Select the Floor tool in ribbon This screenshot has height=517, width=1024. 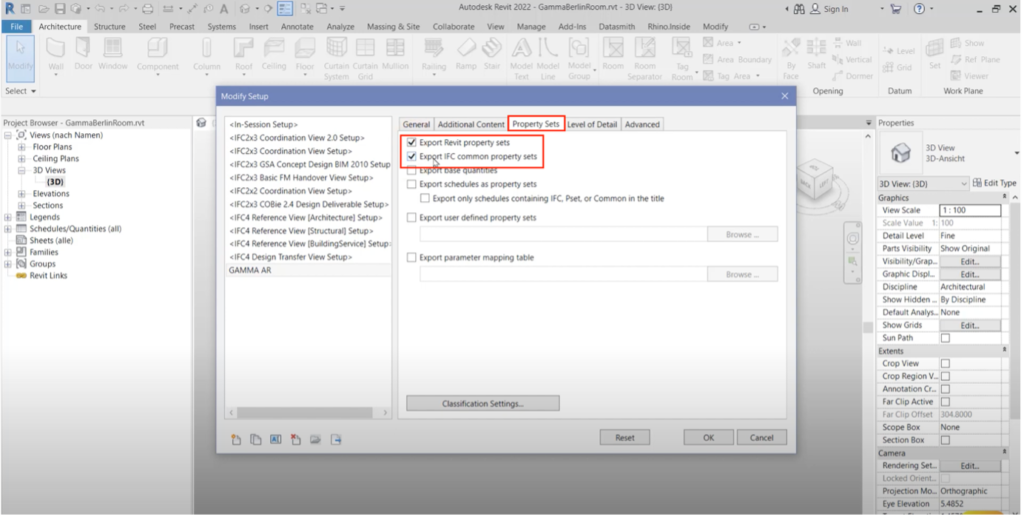pyautogui.click(x=305, y=55)
